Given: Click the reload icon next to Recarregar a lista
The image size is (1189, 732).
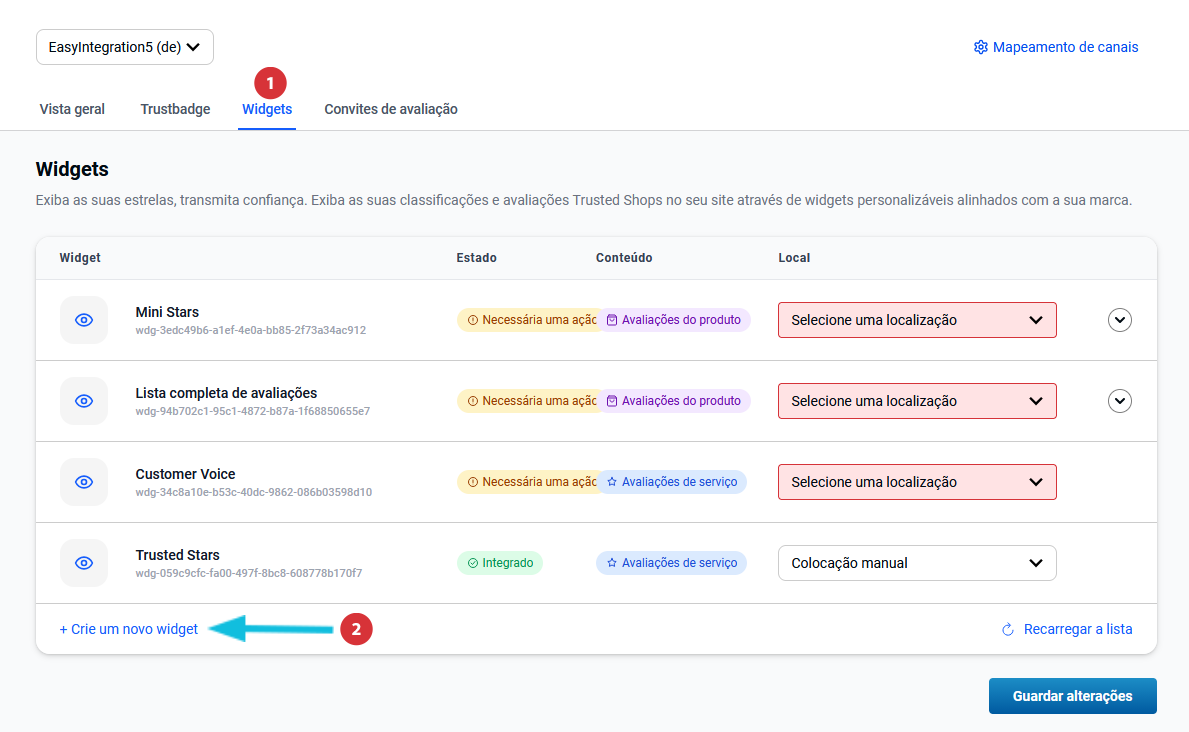Looking at the screenshot, I should pos(1008,630).
